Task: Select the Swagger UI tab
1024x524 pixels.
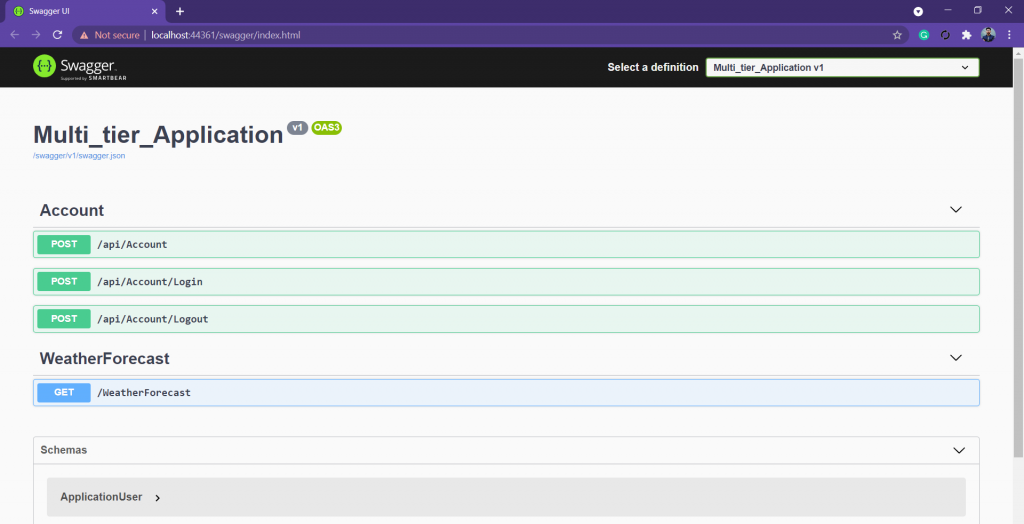Action: (84, 12)
